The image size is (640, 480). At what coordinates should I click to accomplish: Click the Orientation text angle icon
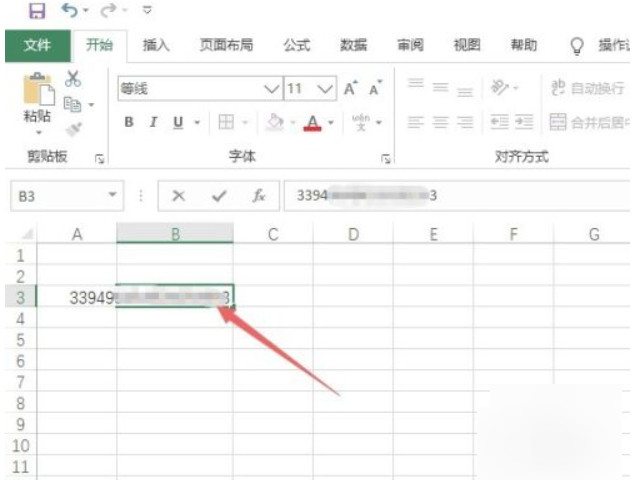click(500, 87)
